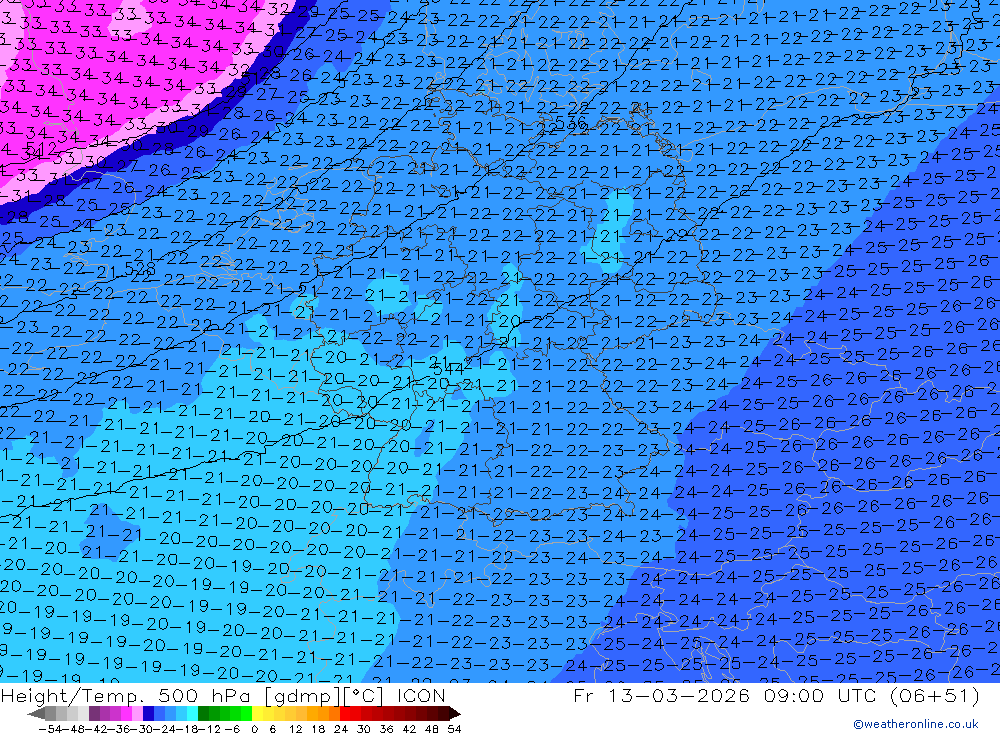Click the 512 height contour label
This screenshot has height=733, width=1000.
41,151
